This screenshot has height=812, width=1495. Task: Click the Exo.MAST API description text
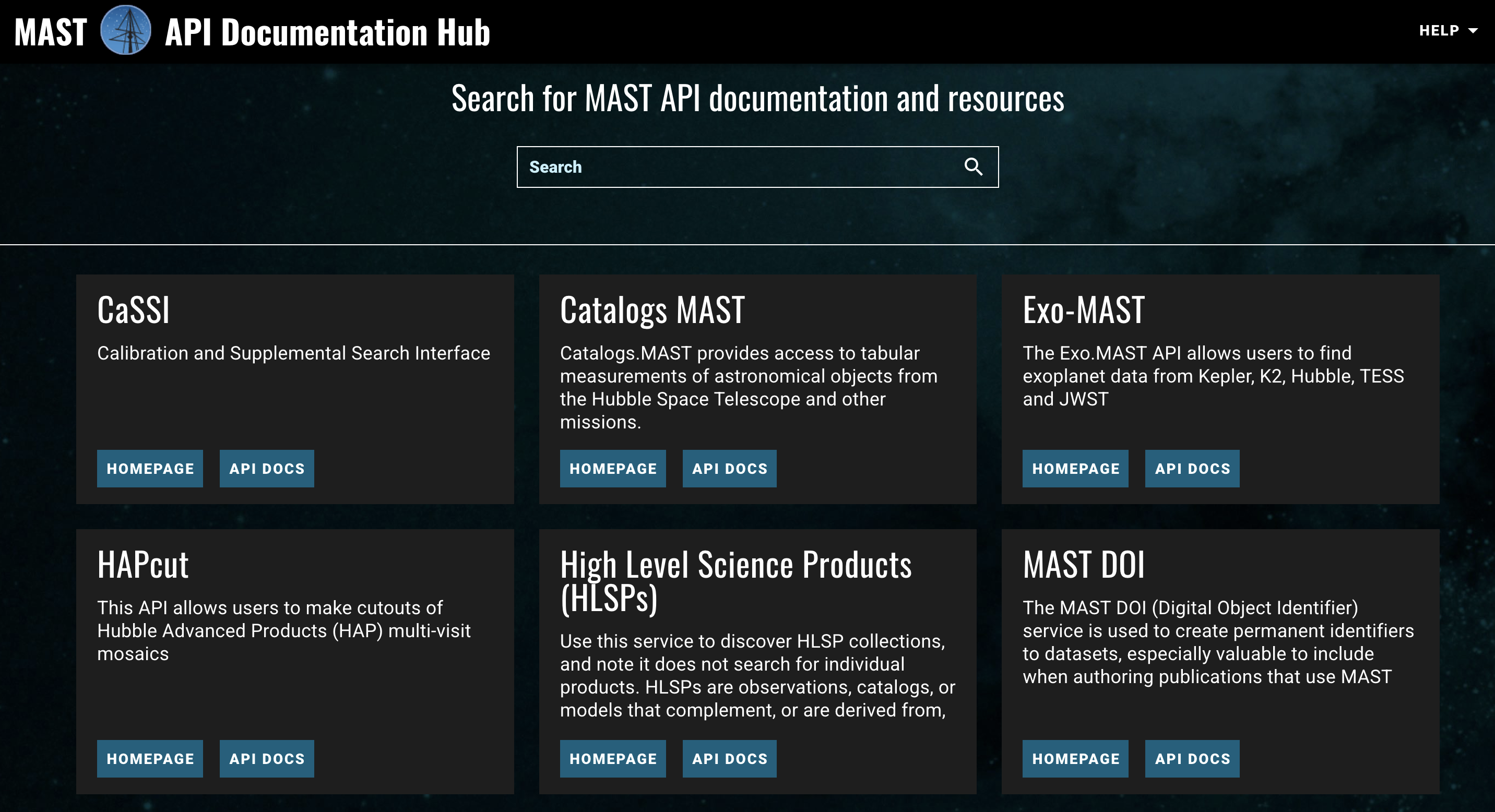tap(1213, 376)
